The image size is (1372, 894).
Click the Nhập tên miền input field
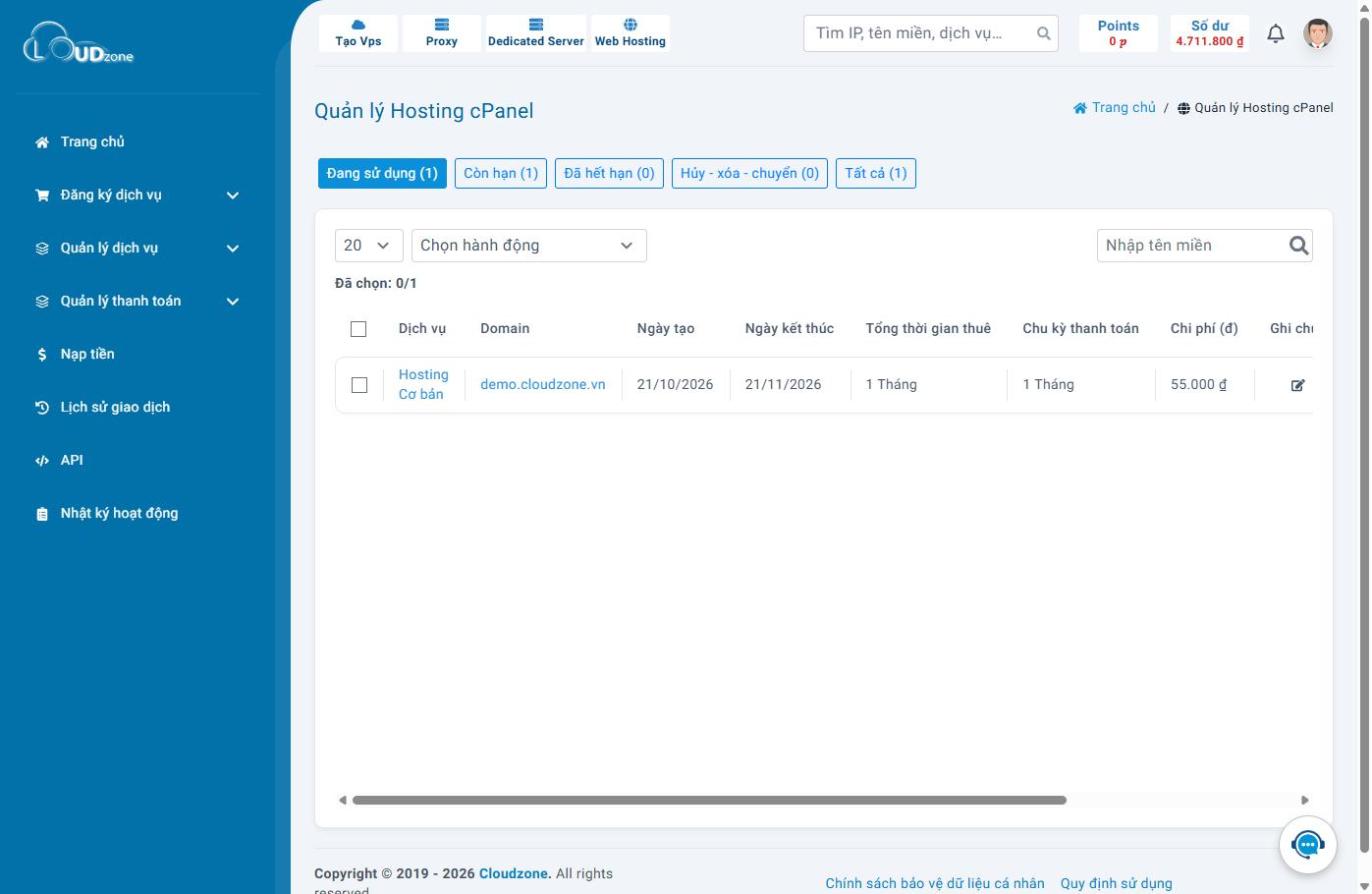click(x=1204, y=246)
